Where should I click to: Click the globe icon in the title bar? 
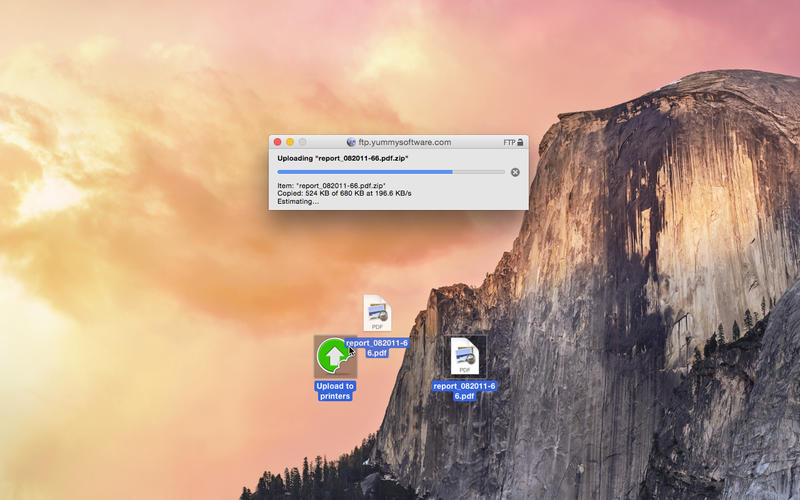click(x=350, y=143)
